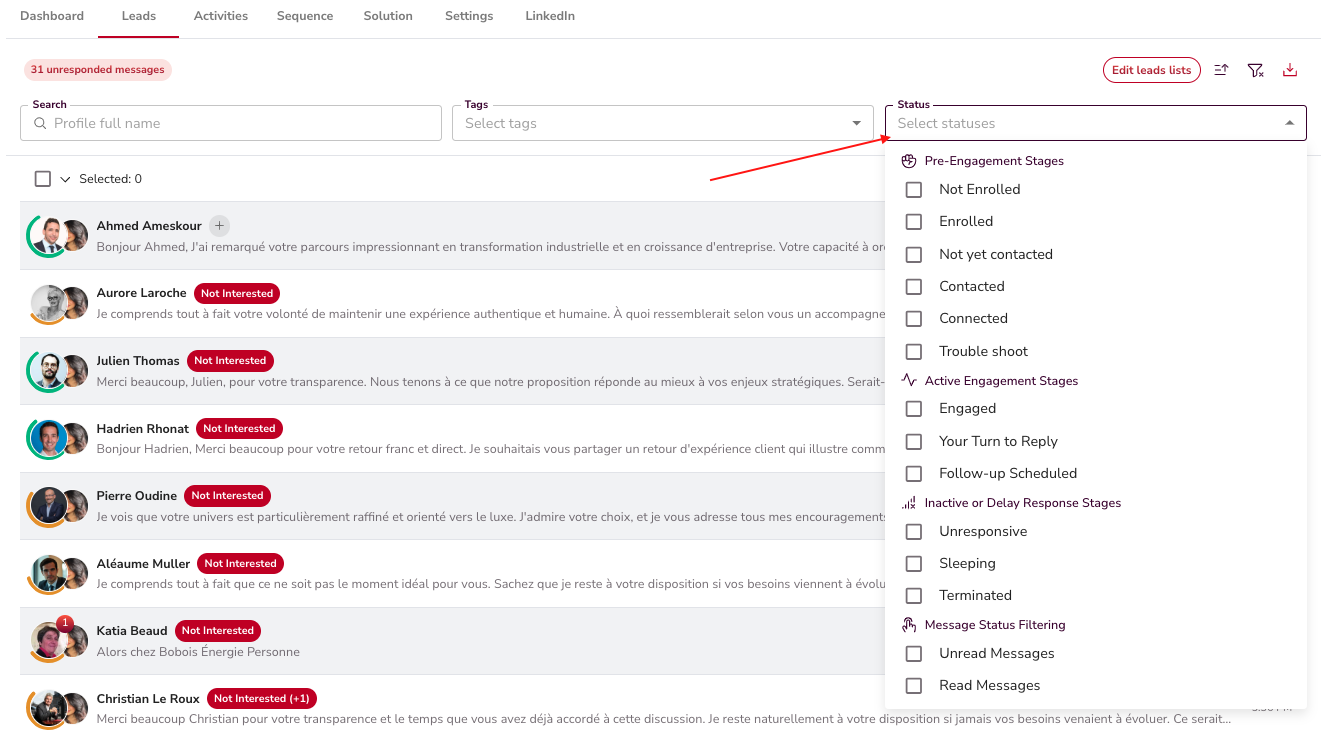Switch to the Activities tab

pyautogui.click(x=221, y=16)
